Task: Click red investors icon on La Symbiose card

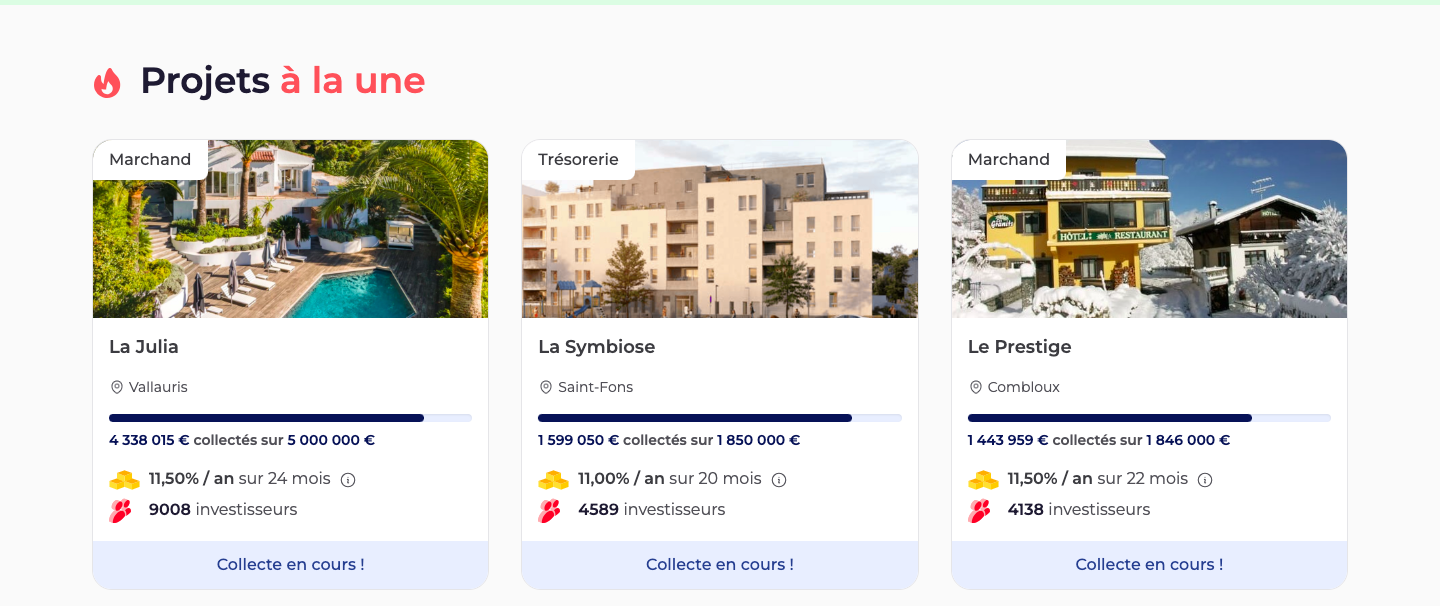Action: (549, 511)
